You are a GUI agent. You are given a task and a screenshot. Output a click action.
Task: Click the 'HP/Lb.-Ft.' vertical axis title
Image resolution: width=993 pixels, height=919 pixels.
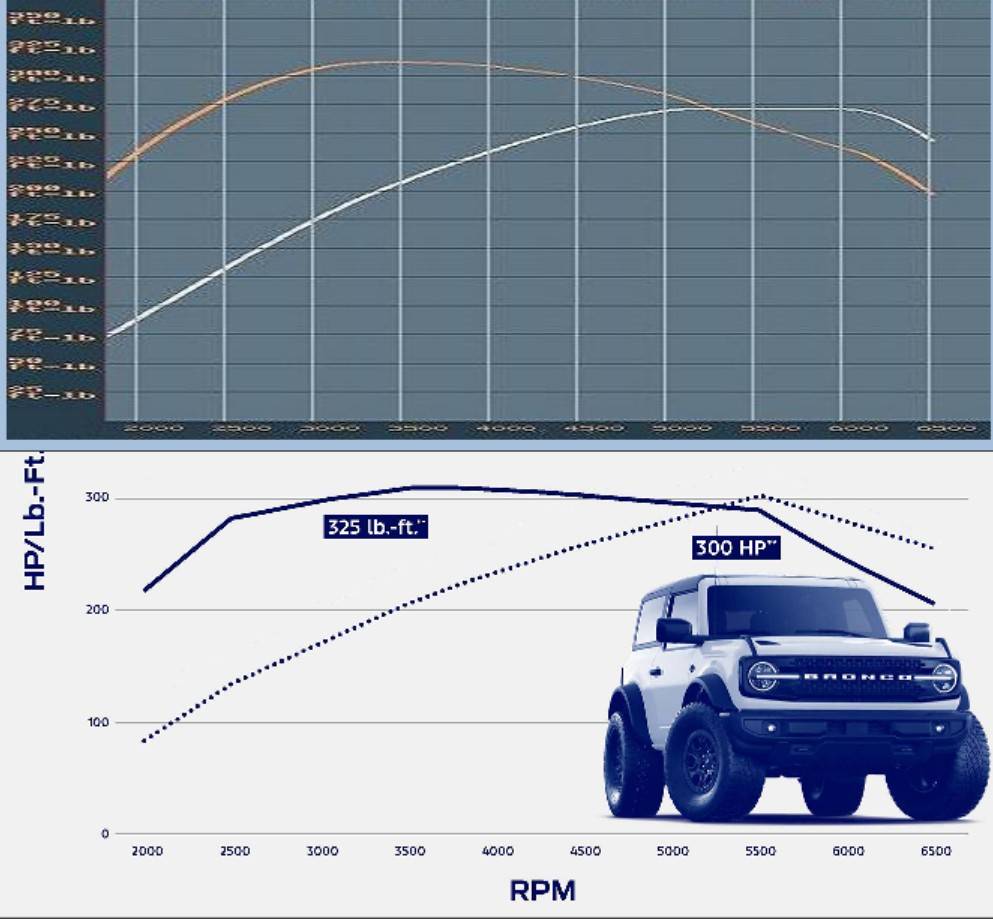35,521
